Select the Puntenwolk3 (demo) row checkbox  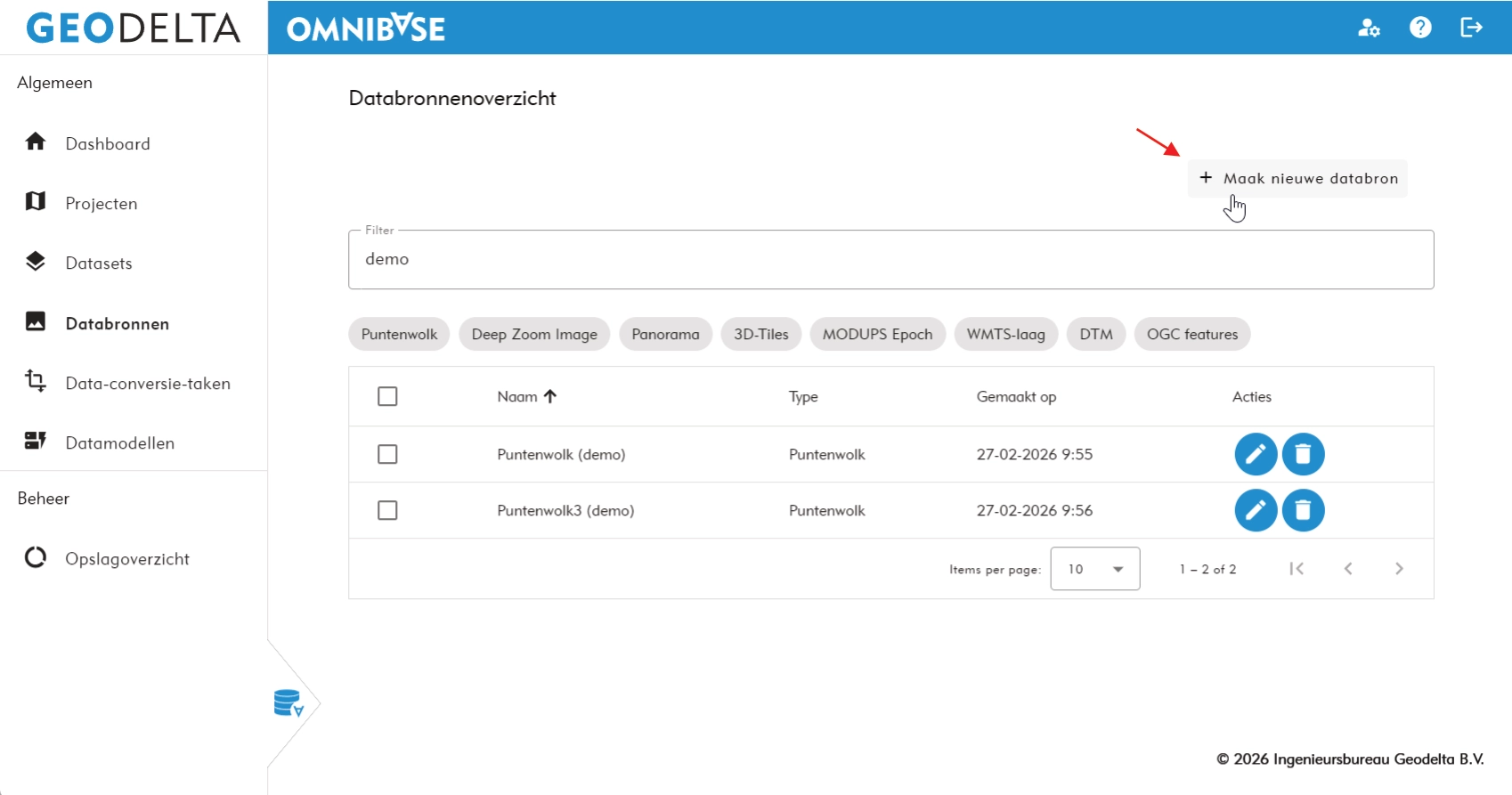pos(387,510)
